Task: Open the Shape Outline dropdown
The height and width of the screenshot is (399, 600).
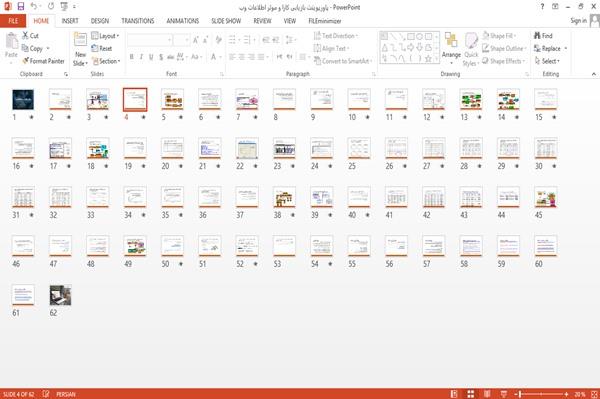Action: 504,48
